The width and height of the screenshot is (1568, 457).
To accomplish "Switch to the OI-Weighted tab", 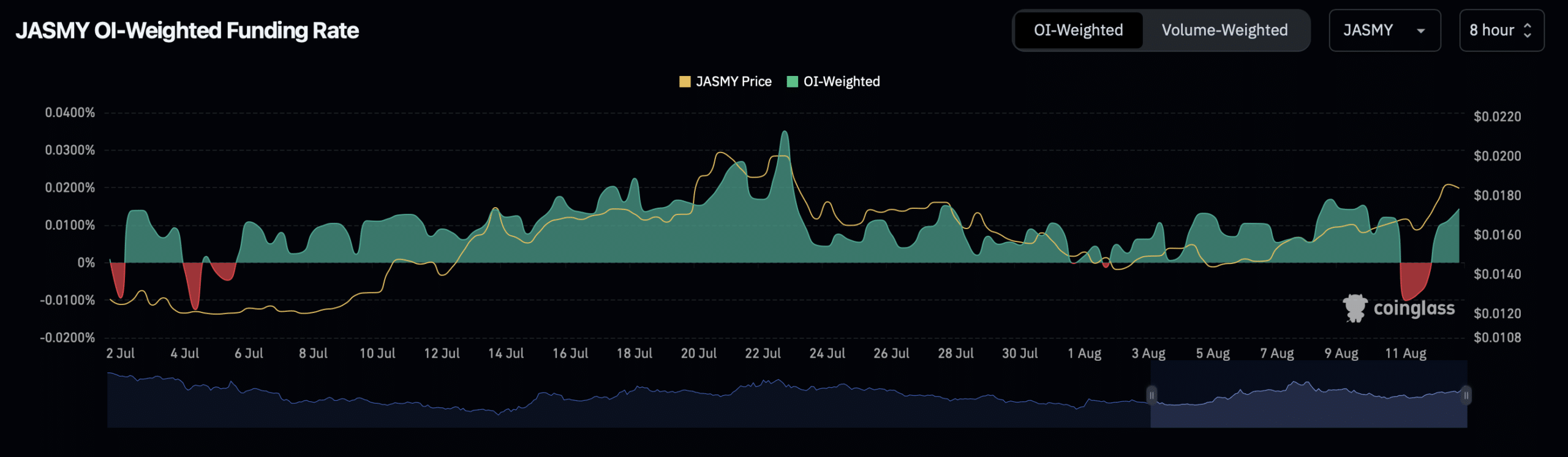I will point(1078,30).
